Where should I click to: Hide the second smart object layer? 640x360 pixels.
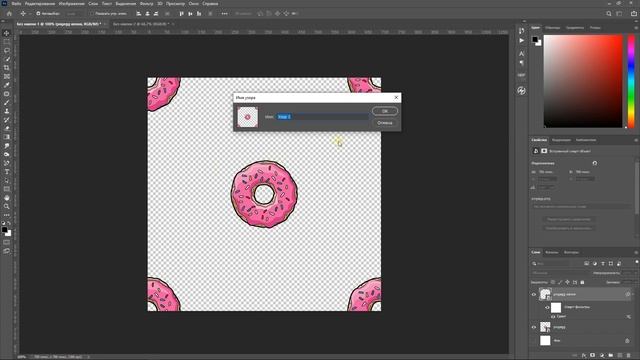point(533,327)
